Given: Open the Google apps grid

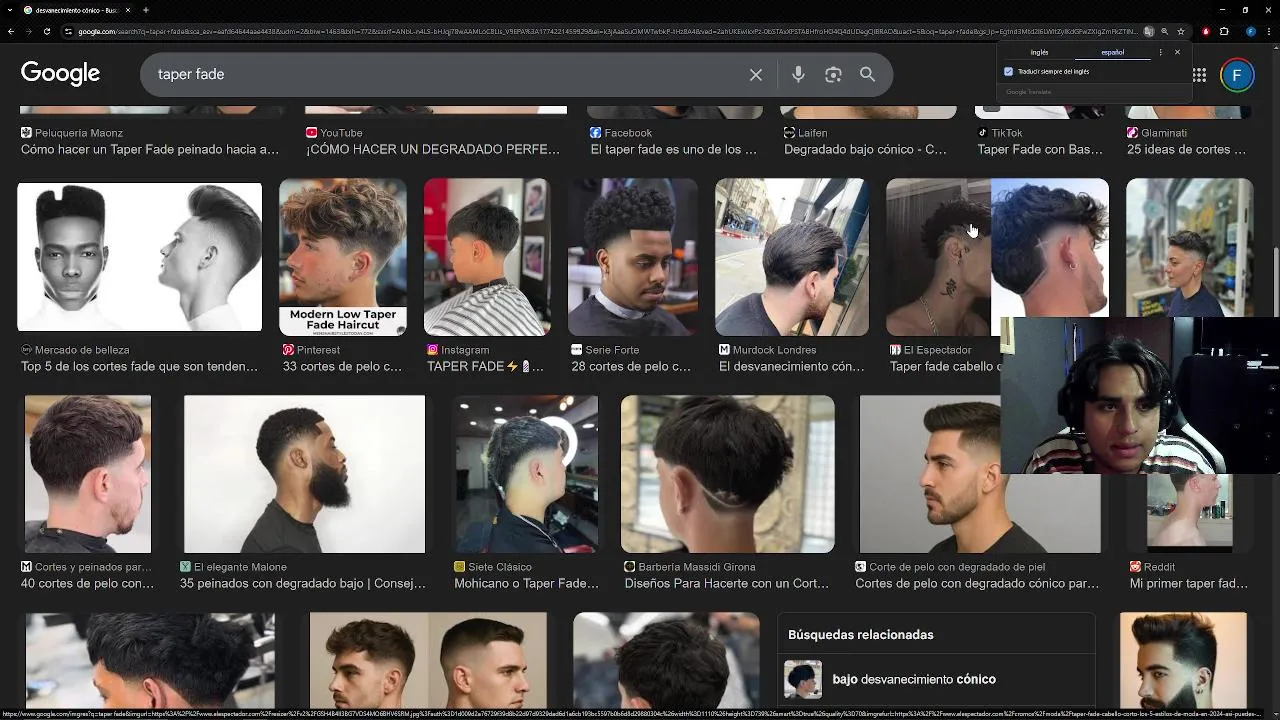Looking at the screenshot, I should click(x=1199, y=75).
